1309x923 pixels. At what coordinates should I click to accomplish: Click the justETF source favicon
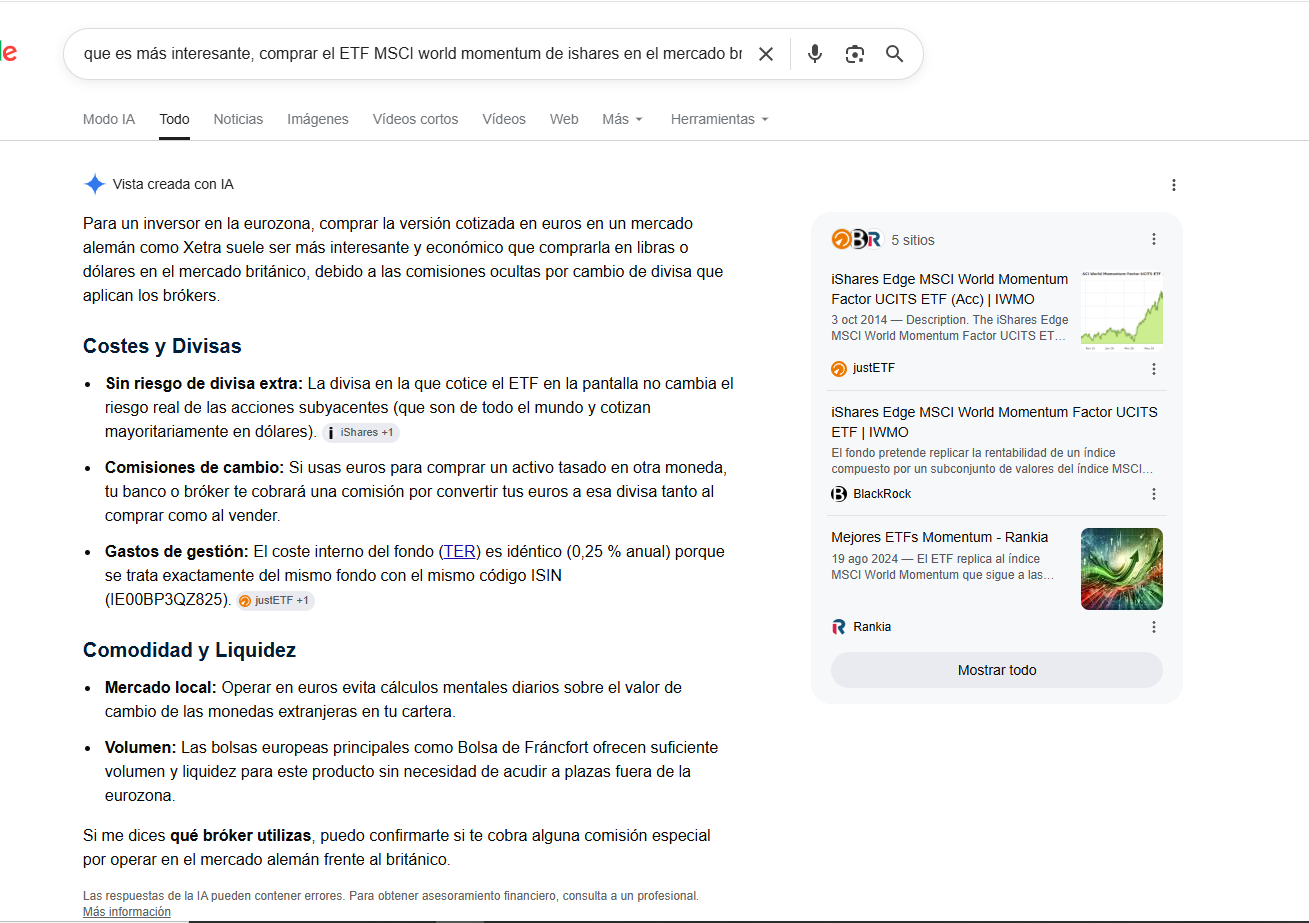click(x=839, y=369)
